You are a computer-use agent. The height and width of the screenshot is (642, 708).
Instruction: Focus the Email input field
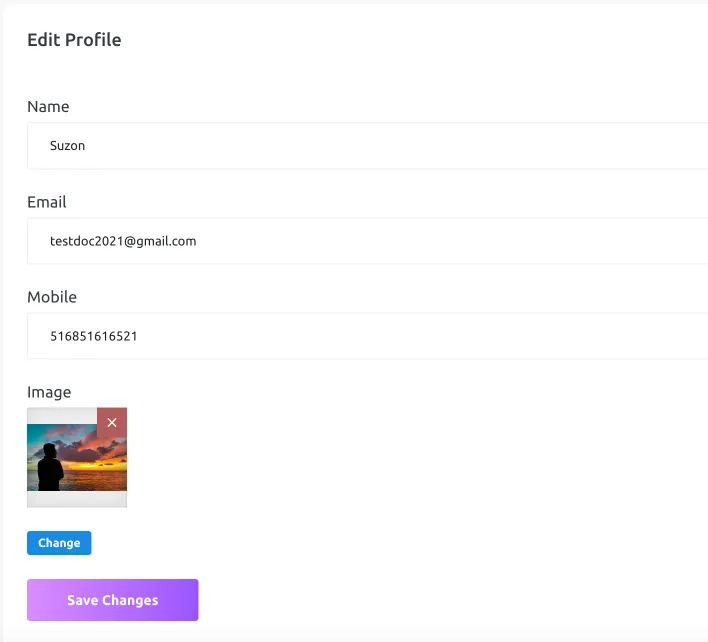(x=368, y=241)
